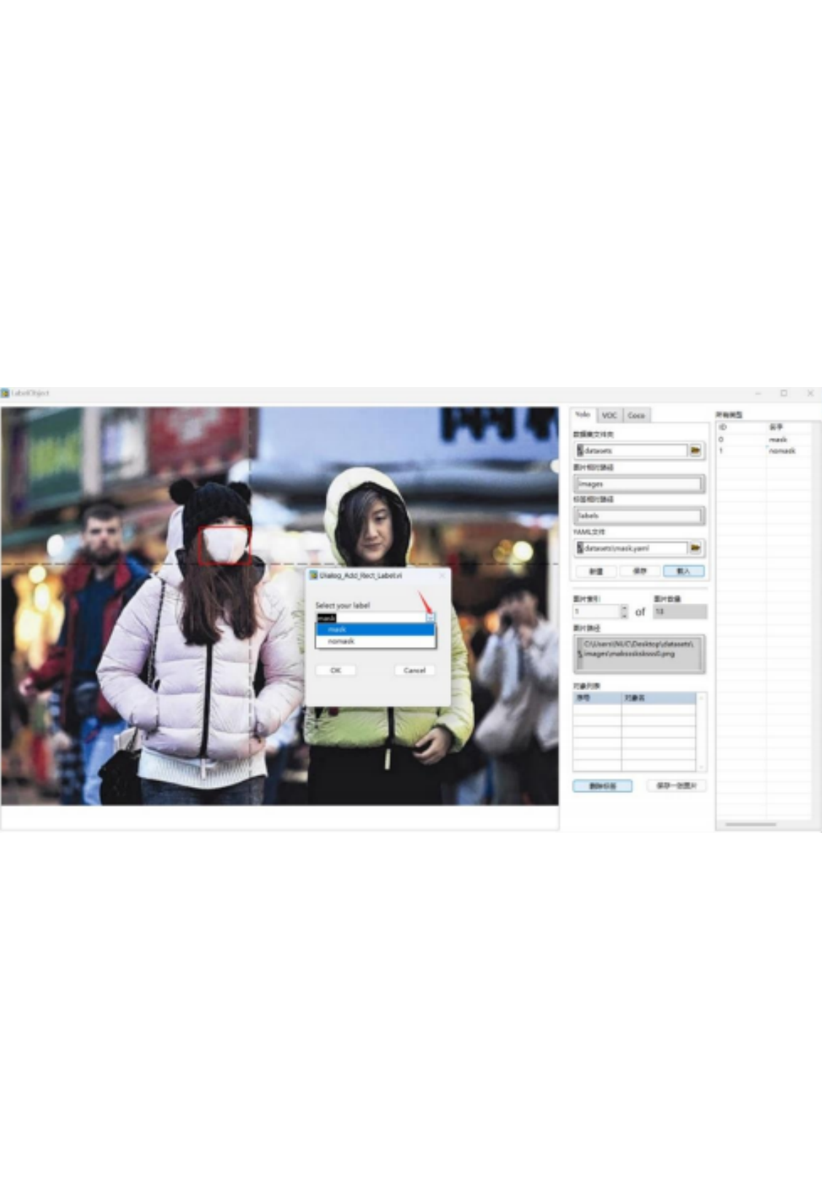Image resolution: width=822 pixels, height=1185 pixels.
Task: Close the Dialog_Add_Rect_Label window
Action: click(442, 575)
